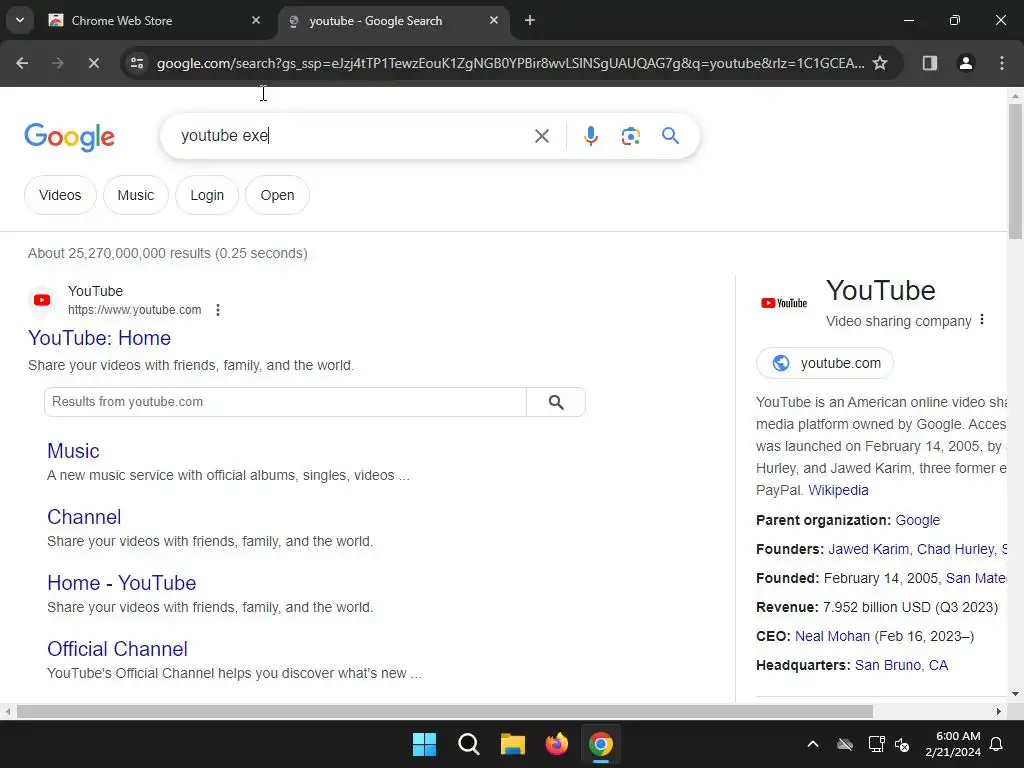Image resolution: width=1024 pixels, height=768 pixels.
Task: Open the Official Channel sitelink
Action: coord(118,649)
